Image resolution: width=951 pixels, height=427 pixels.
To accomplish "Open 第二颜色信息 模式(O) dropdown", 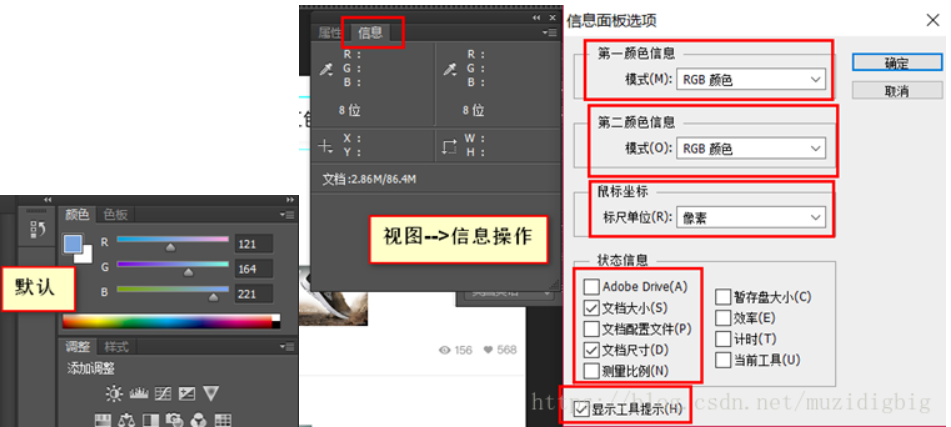I will click(x=751, y=148).
